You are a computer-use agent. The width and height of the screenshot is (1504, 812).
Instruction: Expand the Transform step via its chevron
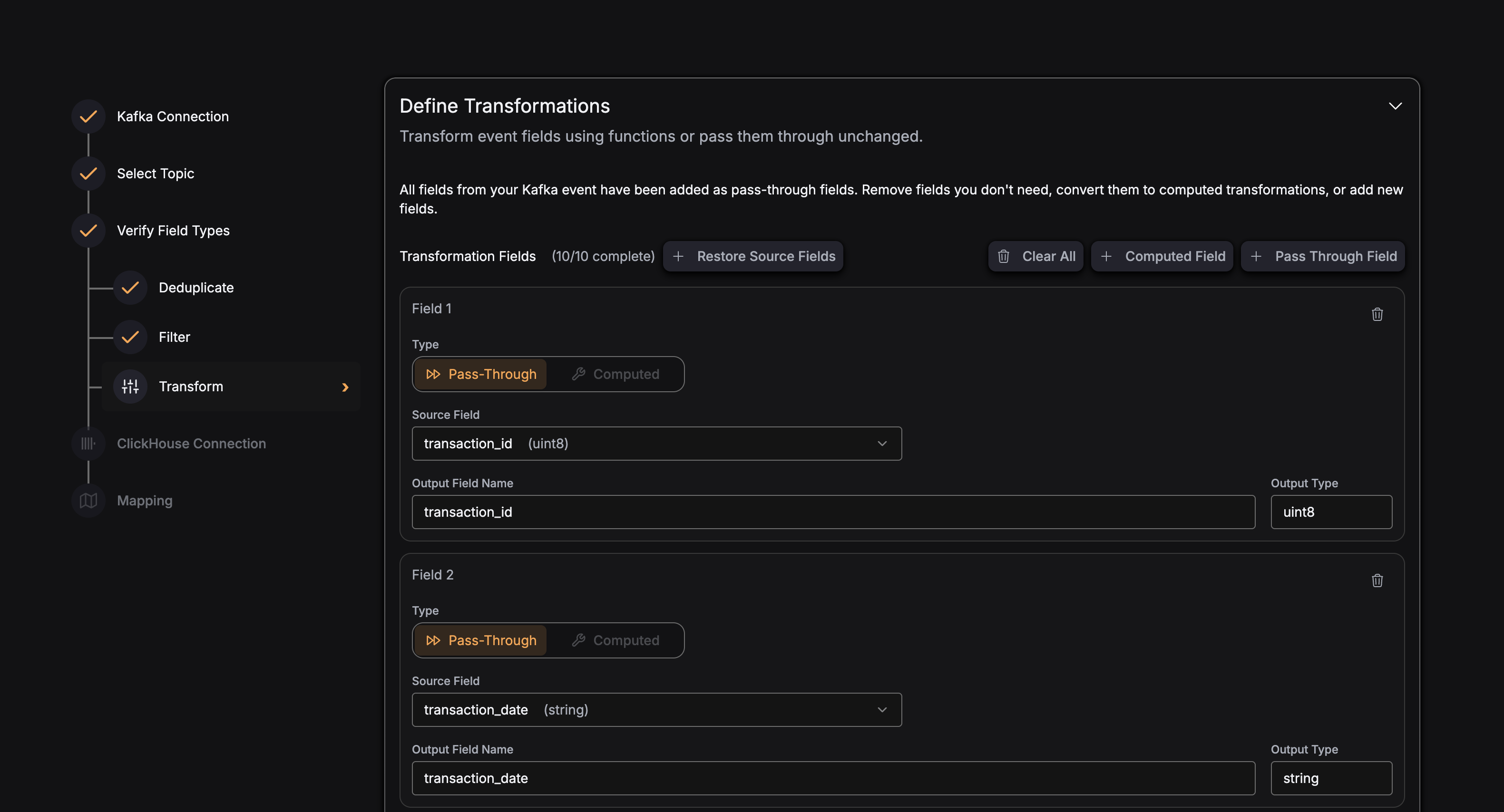[345, 387]
